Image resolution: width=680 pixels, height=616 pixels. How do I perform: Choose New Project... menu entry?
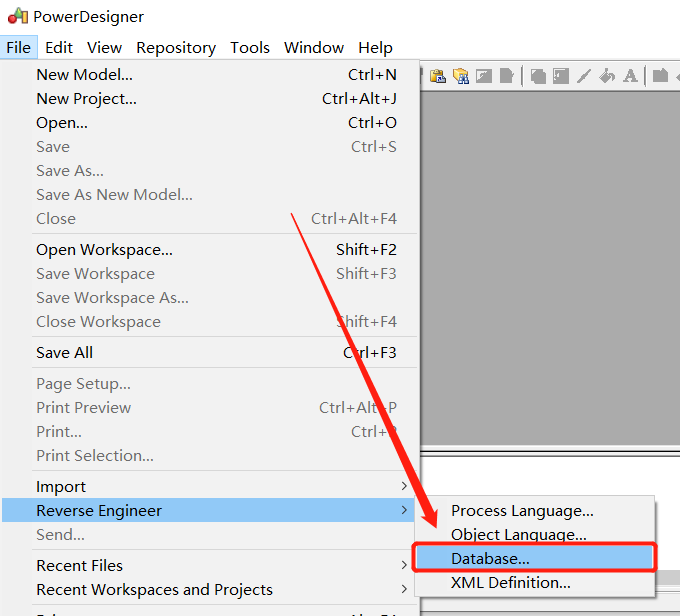210,99
